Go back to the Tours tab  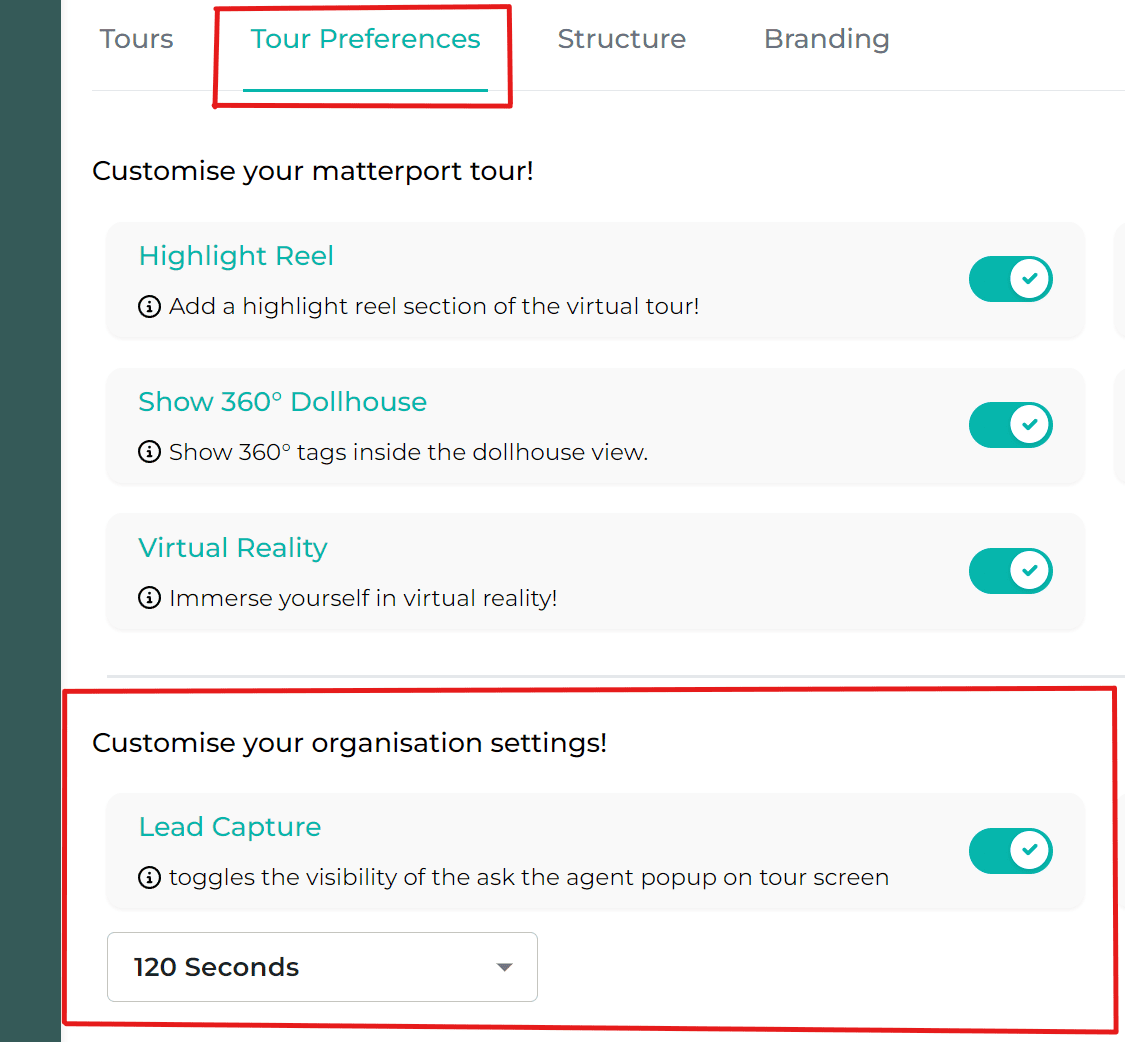[136, 39]
